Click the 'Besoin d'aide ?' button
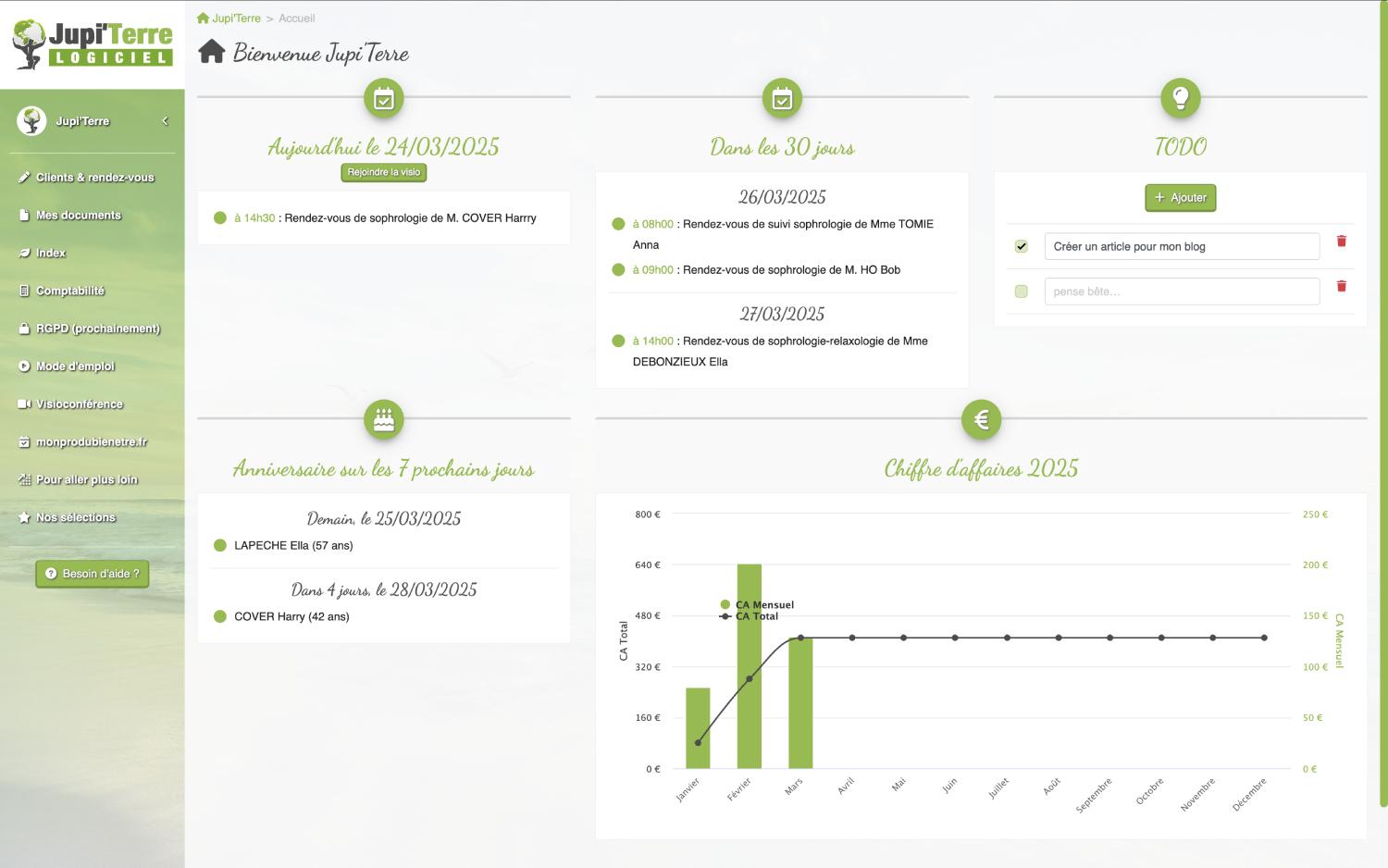1388x868 pixels. click(92, 574)
